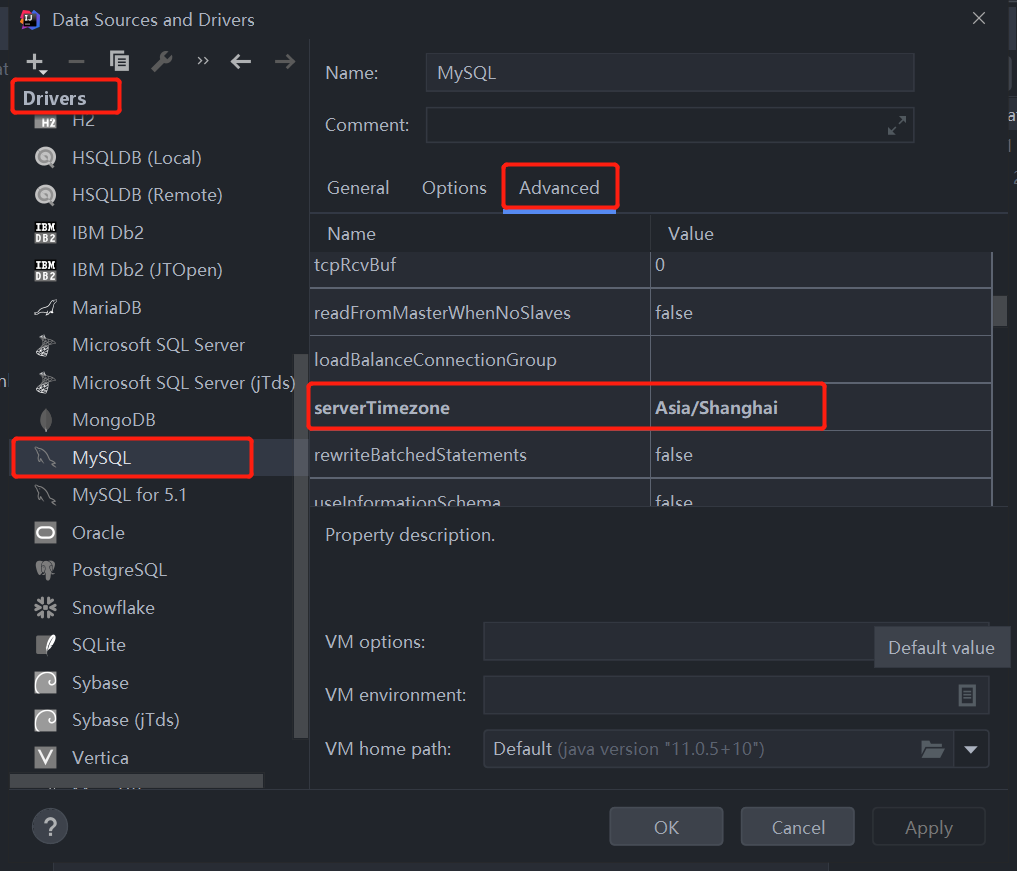The width and height of the screenshot is (1017, 871).
Task: Click the Duplicate driver icon
Action: coord(119,61)
